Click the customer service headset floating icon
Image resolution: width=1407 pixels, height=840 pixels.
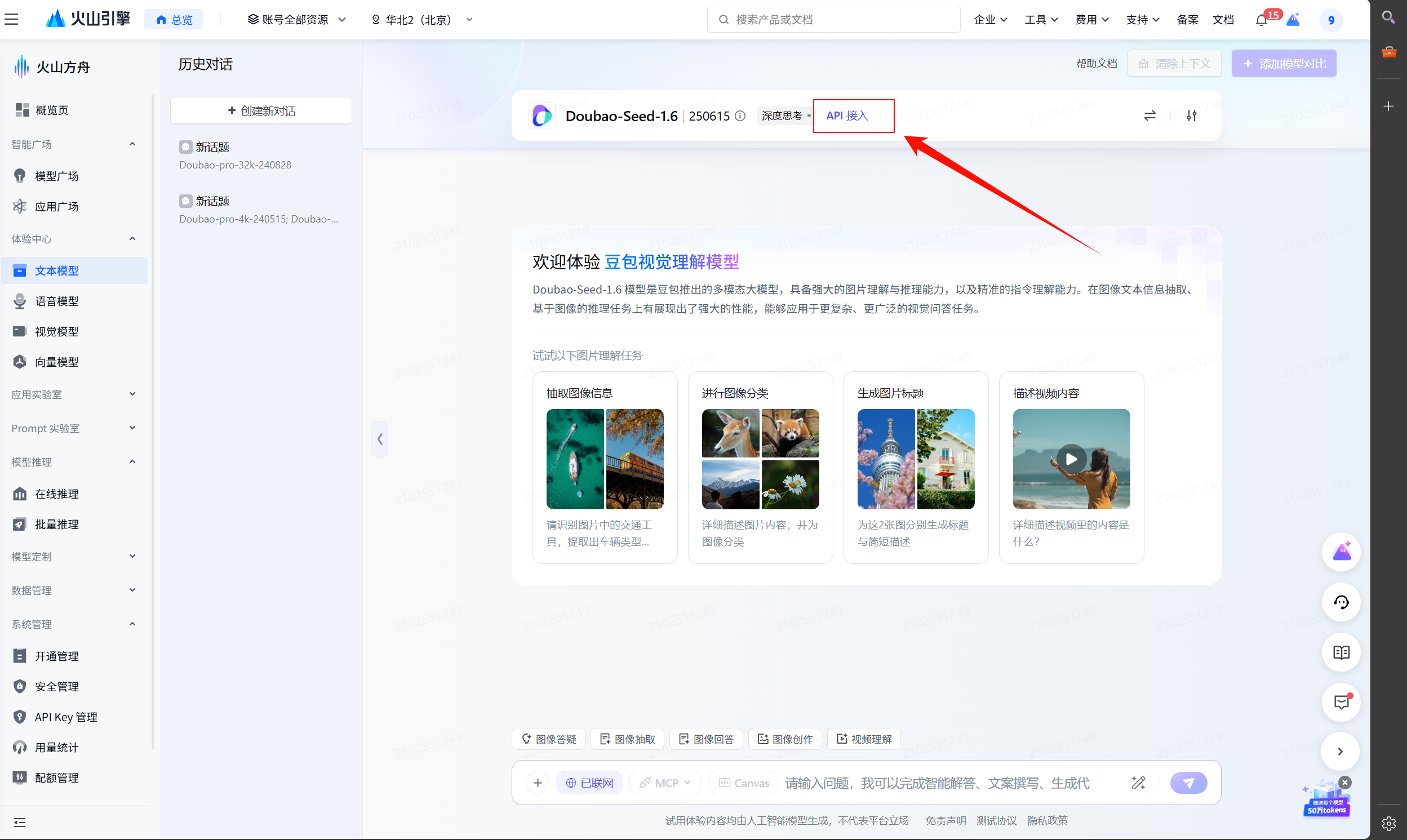(x=1341, y=602)
